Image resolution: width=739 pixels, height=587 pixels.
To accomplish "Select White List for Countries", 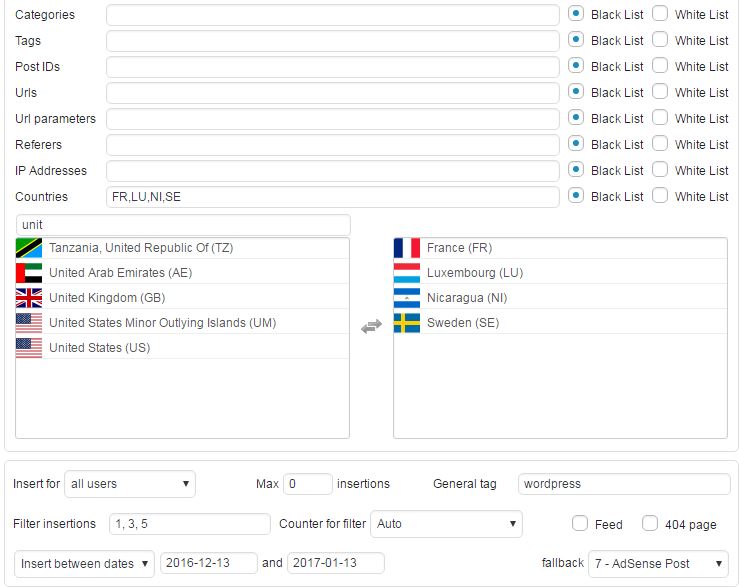I will 660,195.
